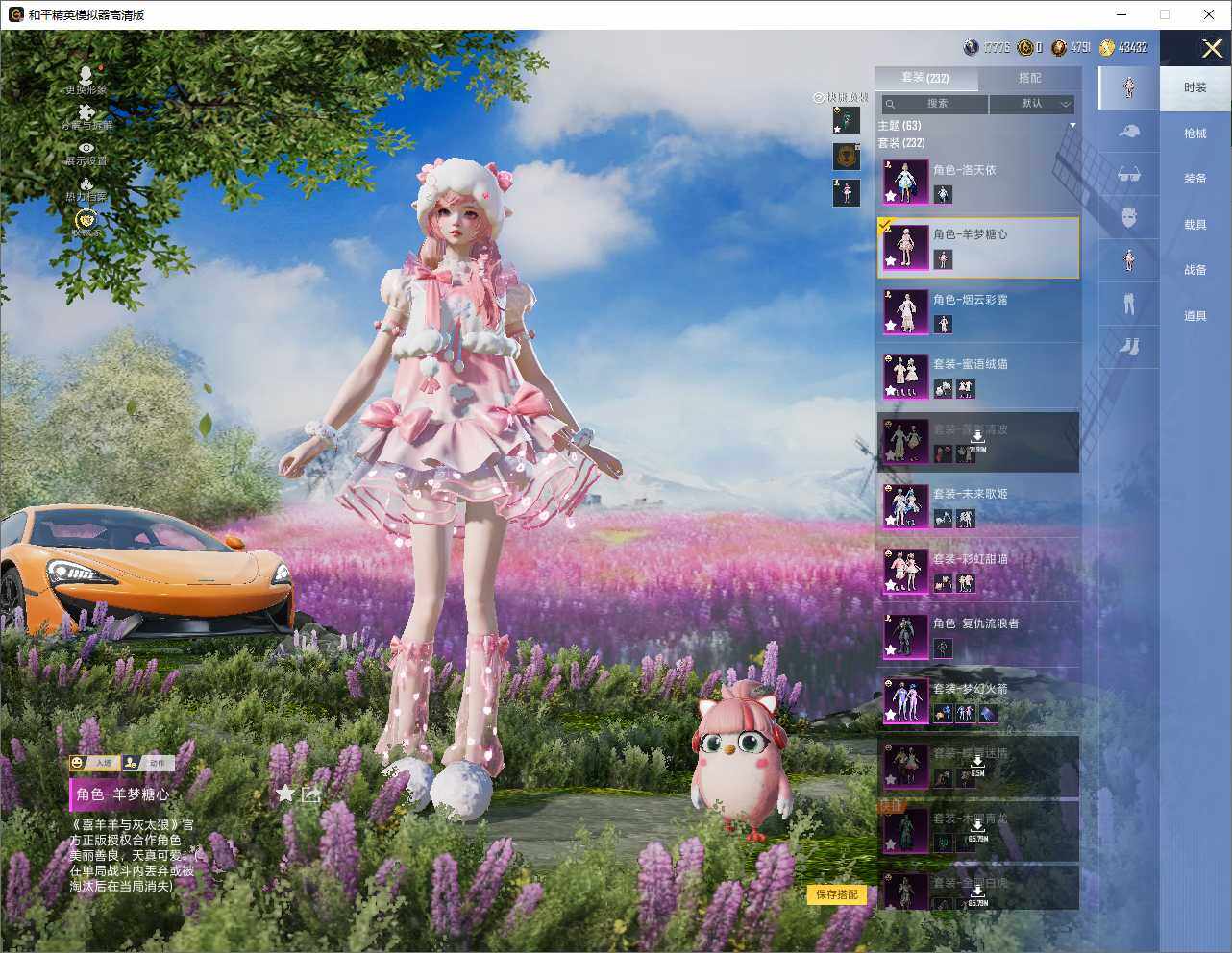Favorite the outfit with the star icon
Viewport: 1232px width, 953px height.
285,794
